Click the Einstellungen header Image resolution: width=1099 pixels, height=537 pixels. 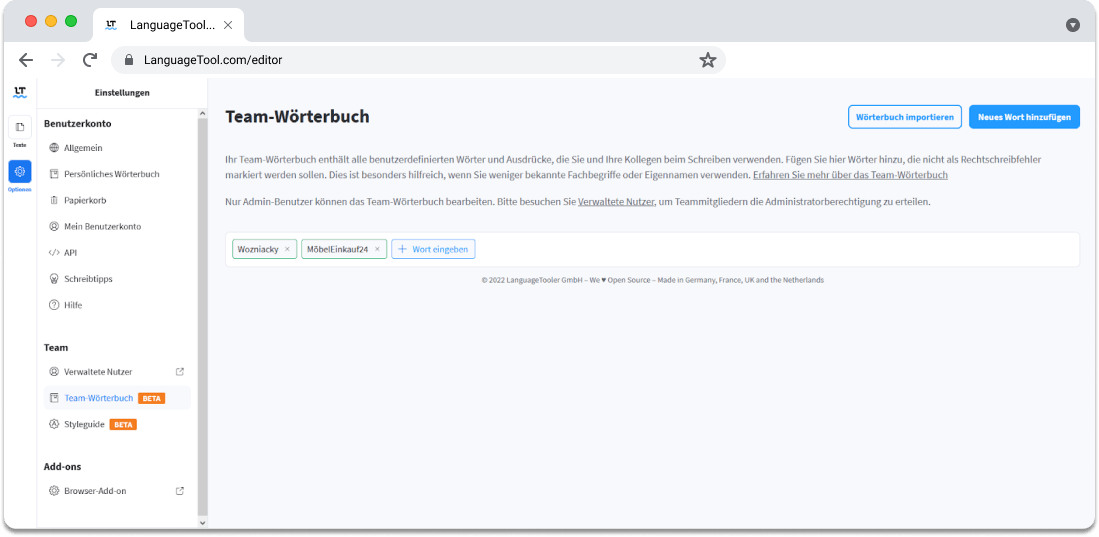122,93
